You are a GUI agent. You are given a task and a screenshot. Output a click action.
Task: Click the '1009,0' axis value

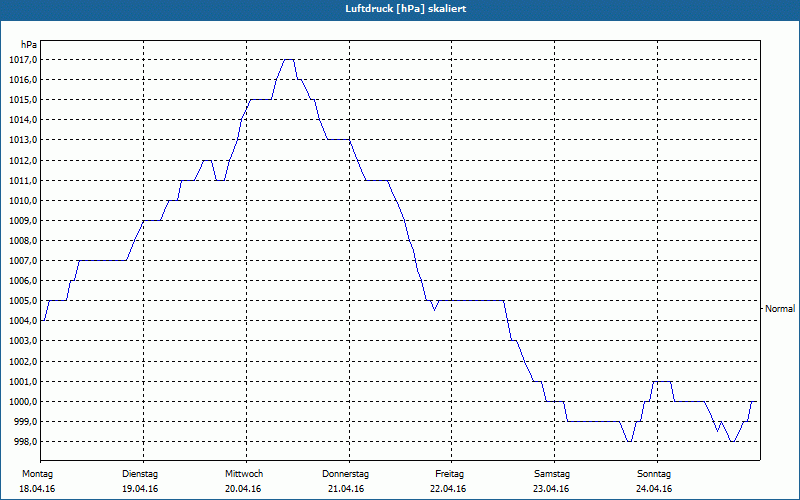pos(23,220)
